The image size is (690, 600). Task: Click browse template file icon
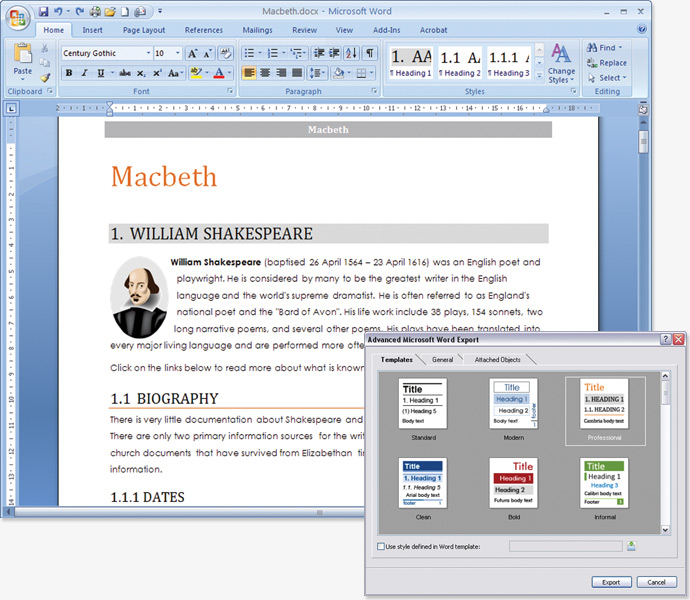631,546
